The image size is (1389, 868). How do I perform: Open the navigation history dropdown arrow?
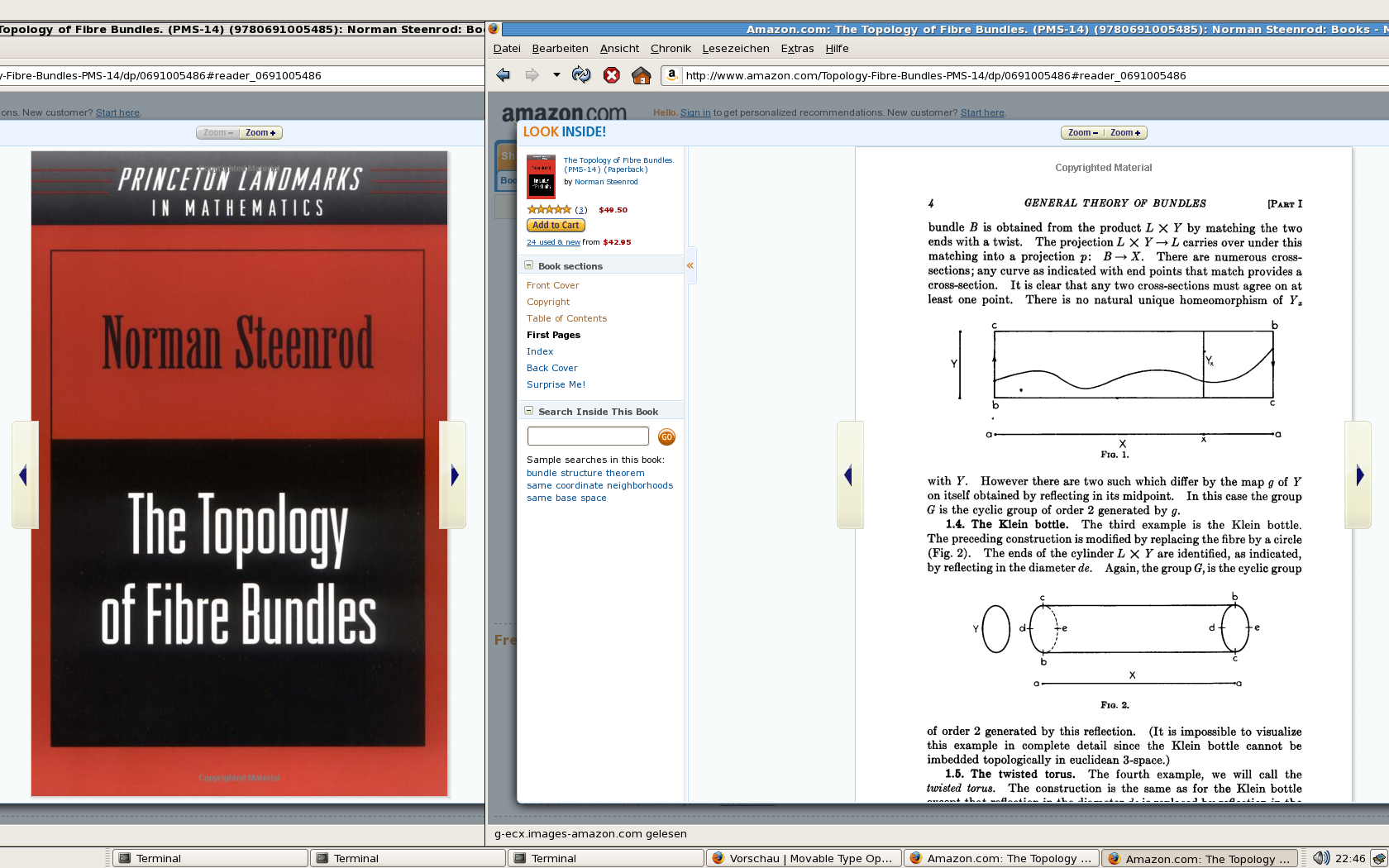(x=556, y=75)
